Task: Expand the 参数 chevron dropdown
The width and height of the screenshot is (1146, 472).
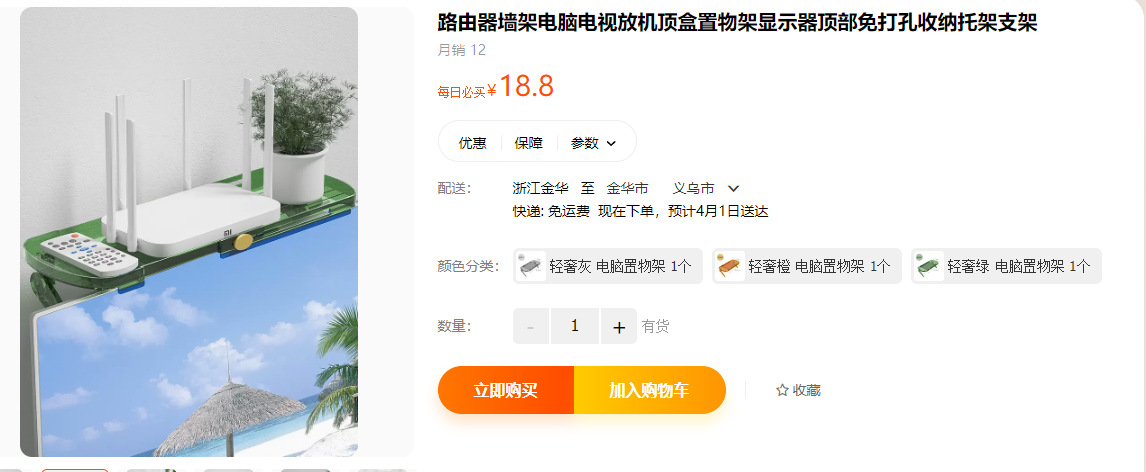Action: (x=611, y=143)
